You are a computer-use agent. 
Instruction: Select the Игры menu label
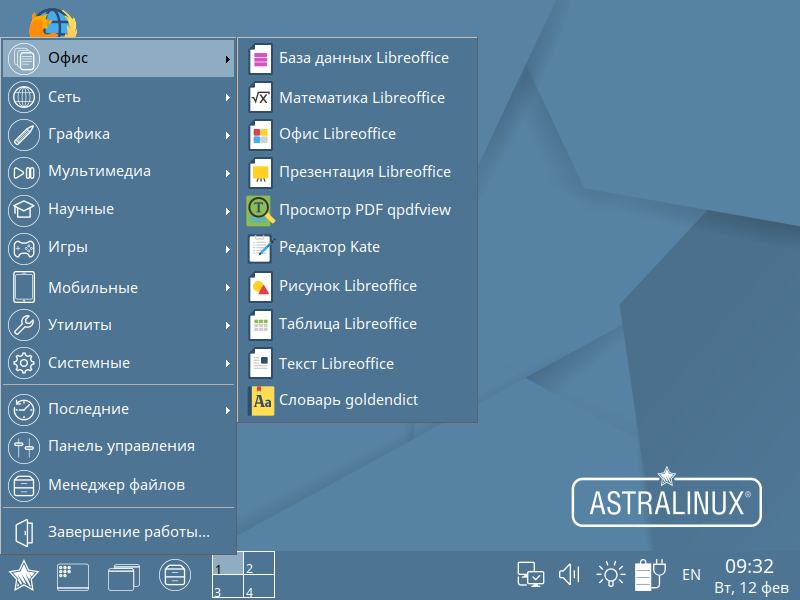[x=68, y=247]
